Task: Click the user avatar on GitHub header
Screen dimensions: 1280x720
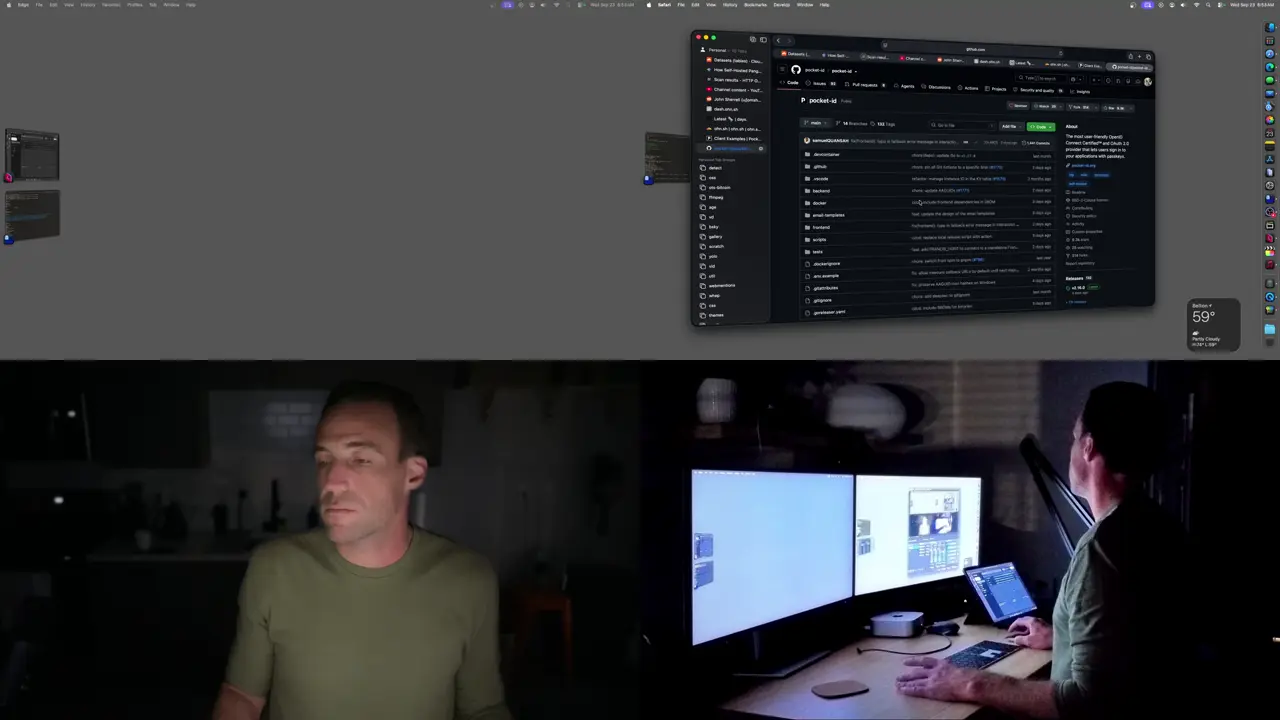Action: [x=1148, y=82]
